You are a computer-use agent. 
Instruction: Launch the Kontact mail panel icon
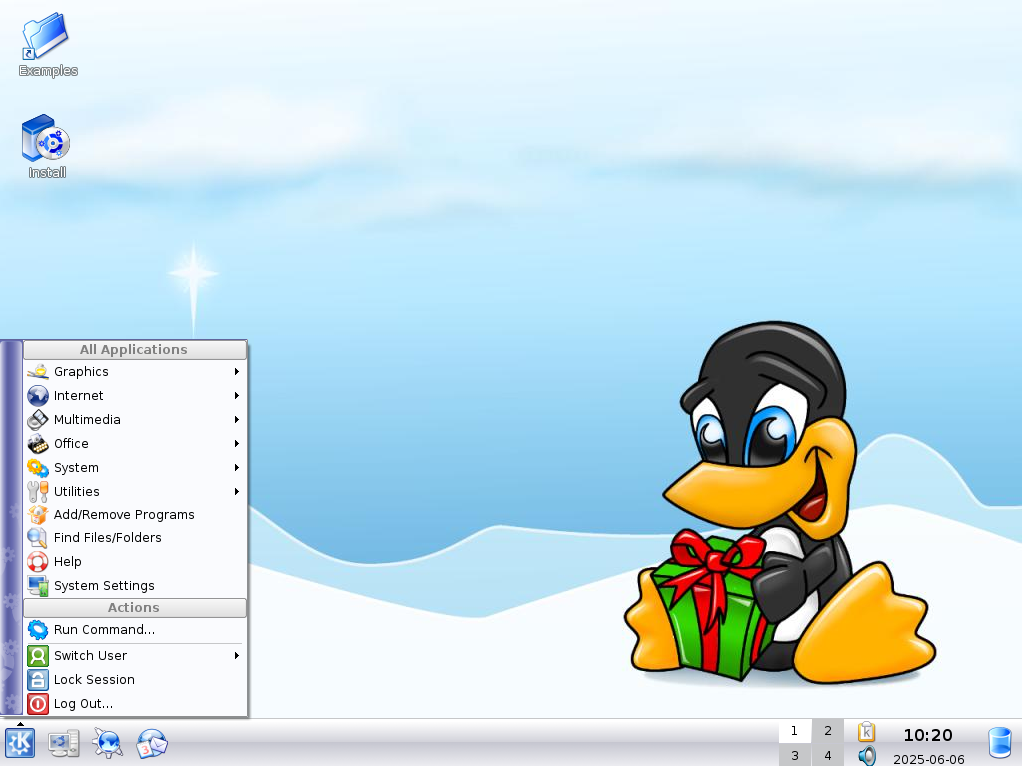(152, 743)
